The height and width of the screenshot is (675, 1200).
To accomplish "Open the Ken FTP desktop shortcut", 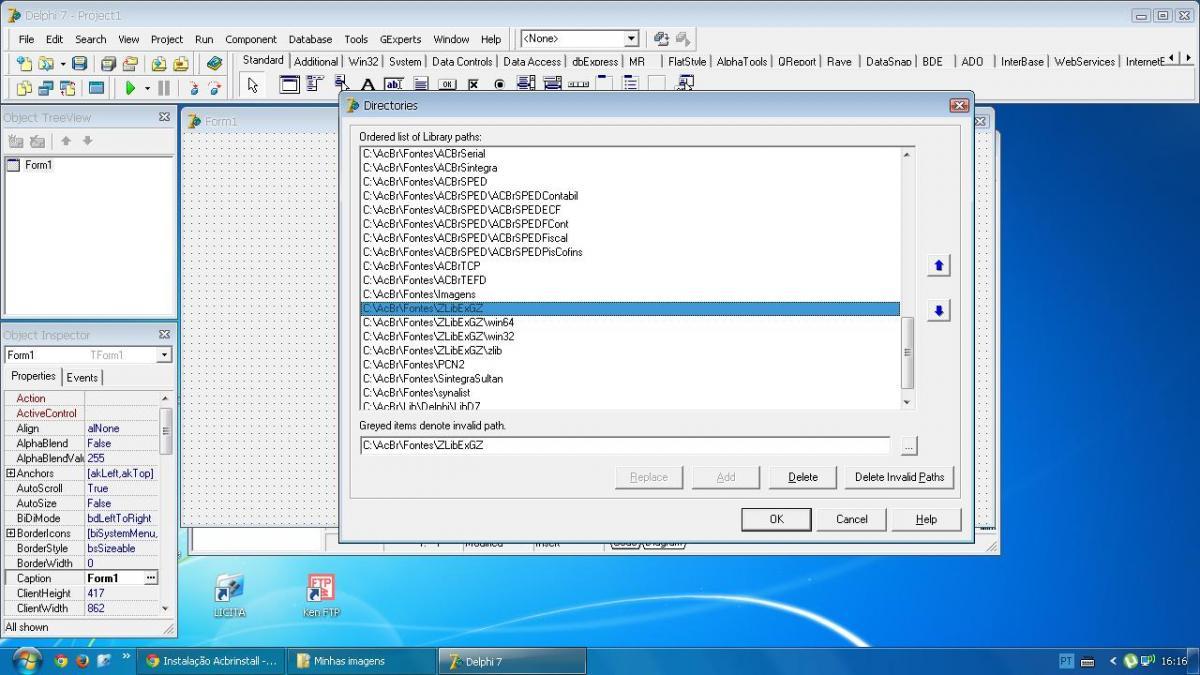I will 320,595.
